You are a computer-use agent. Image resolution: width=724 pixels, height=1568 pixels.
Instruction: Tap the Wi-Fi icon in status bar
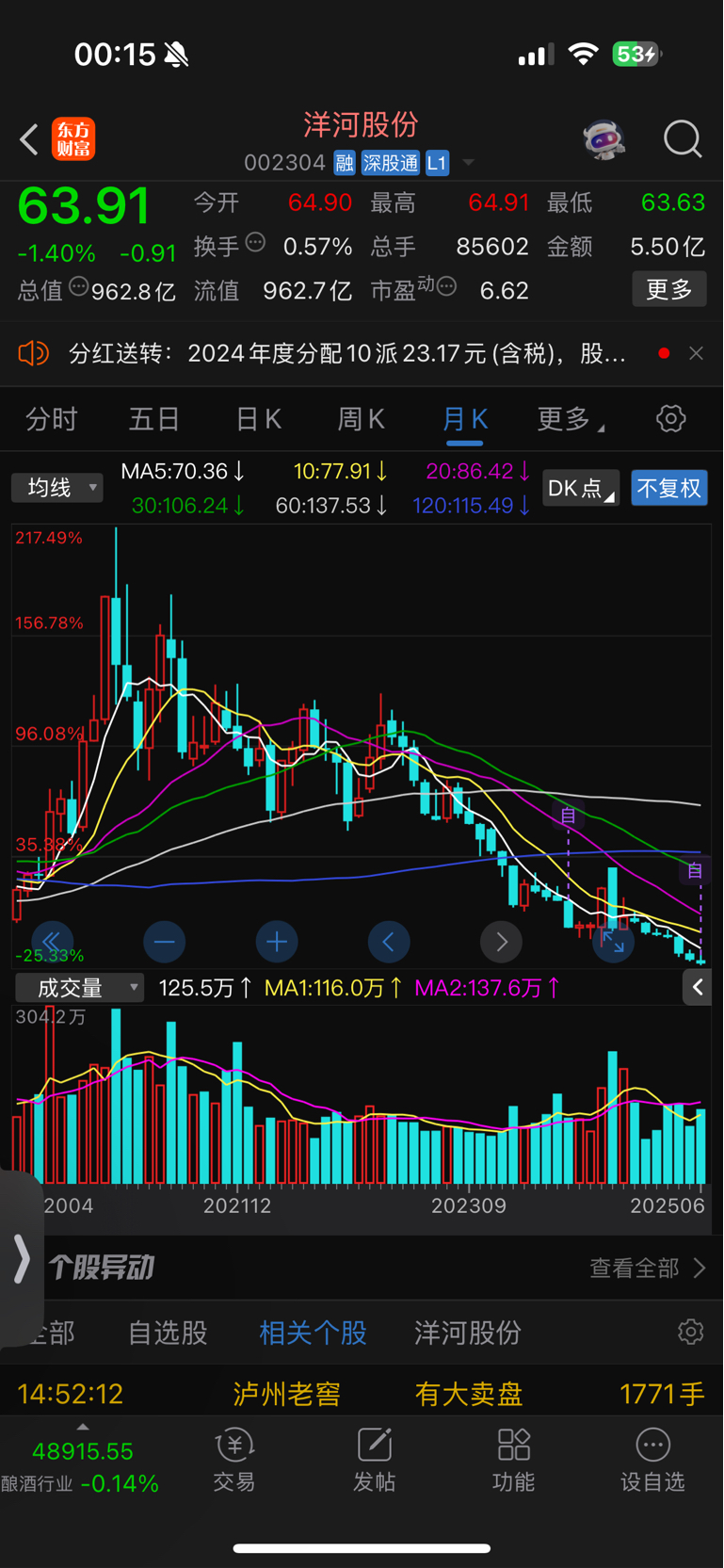coord(584,55)
